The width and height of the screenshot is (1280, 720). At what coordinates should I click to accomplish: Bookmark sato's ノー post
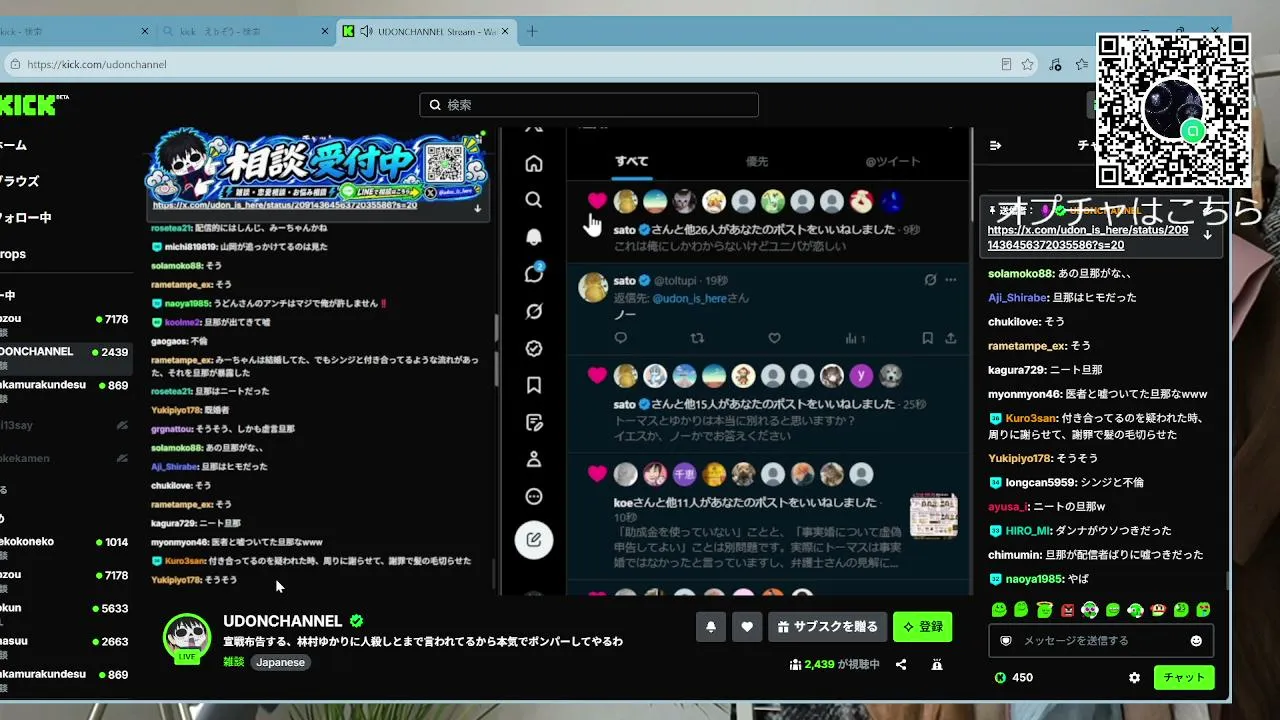[x=928, y=338]
